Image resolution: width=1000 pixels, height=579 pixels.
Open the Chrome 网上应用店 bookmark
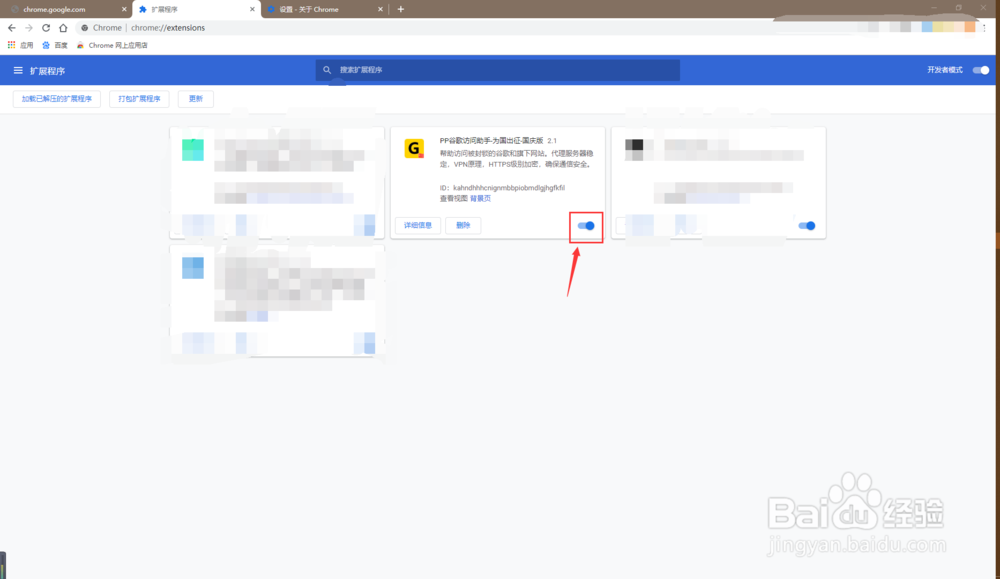(112, 45)
